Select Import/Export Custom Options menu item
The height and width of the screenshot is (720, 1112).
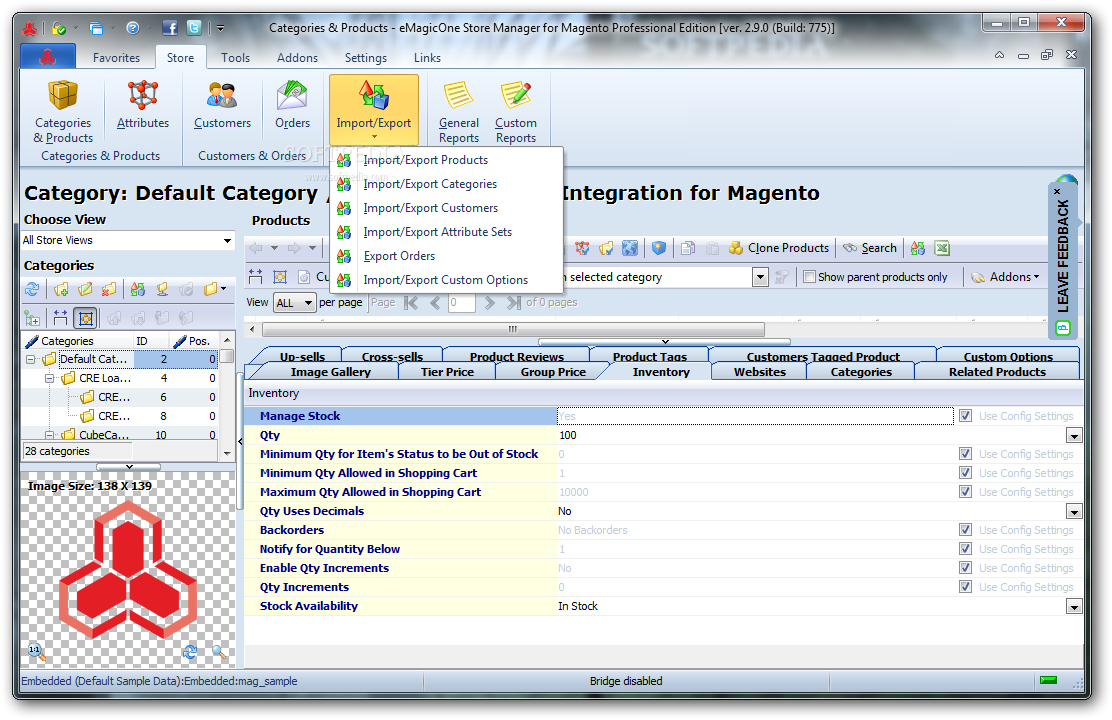pos(447,280)
